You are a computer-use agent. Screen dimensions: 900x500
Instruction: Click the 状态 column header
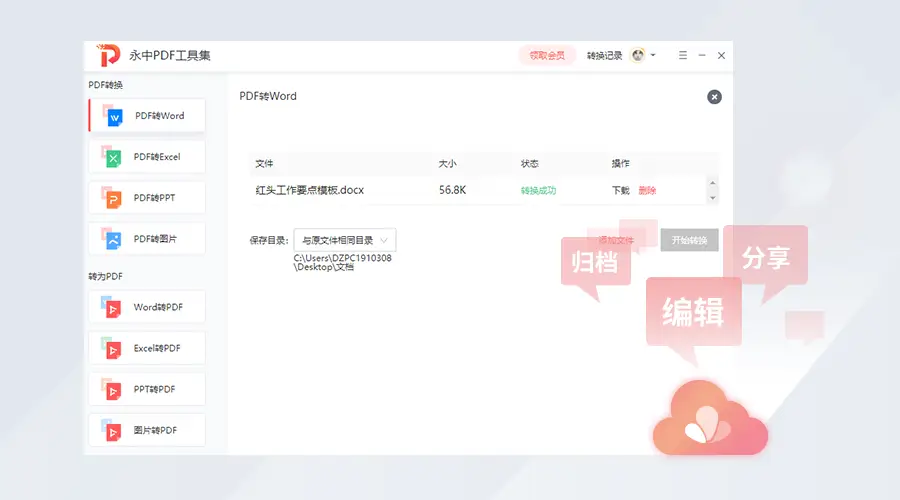(530, 164)
